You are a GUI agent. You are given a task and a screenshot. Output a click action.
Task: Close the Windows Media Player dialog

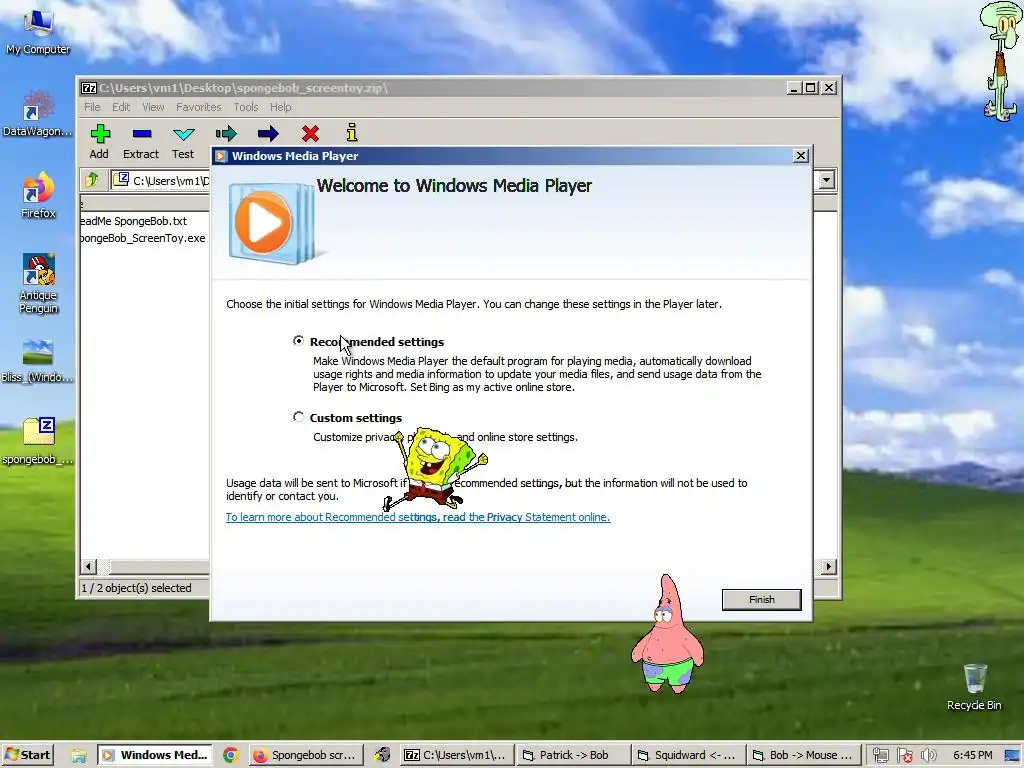[x=801, y=155]
